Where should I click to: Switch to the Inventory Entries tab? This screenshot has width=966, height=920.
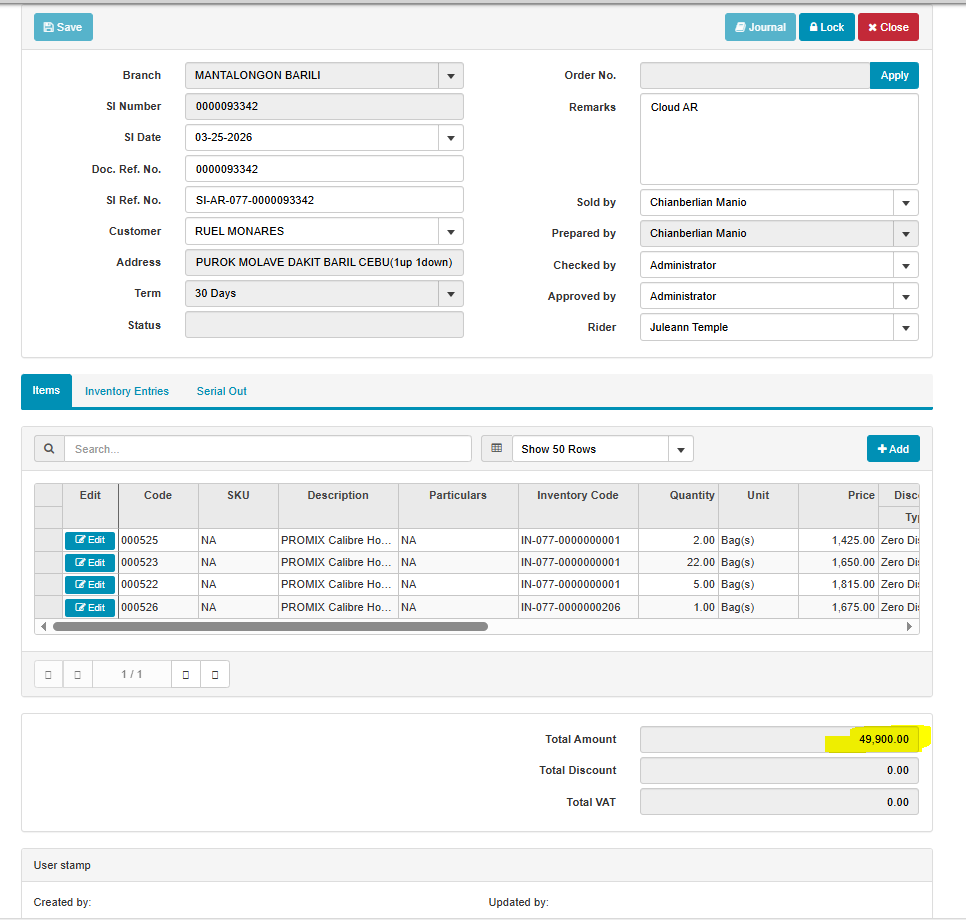coord(127,391)
